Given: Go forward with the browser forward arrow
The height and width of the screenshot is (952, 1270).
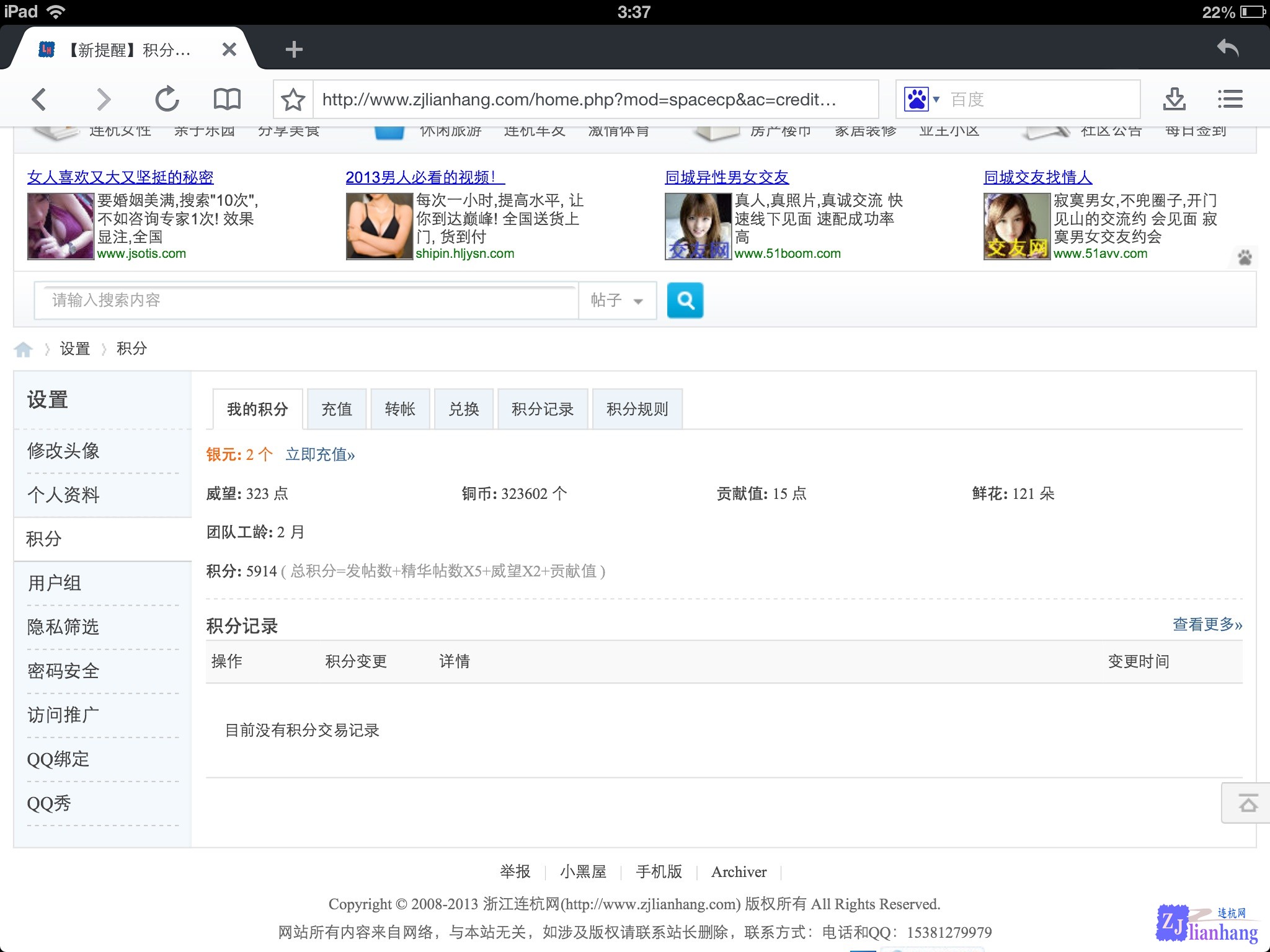Looking at the screenshot, I should pos(104,99).
